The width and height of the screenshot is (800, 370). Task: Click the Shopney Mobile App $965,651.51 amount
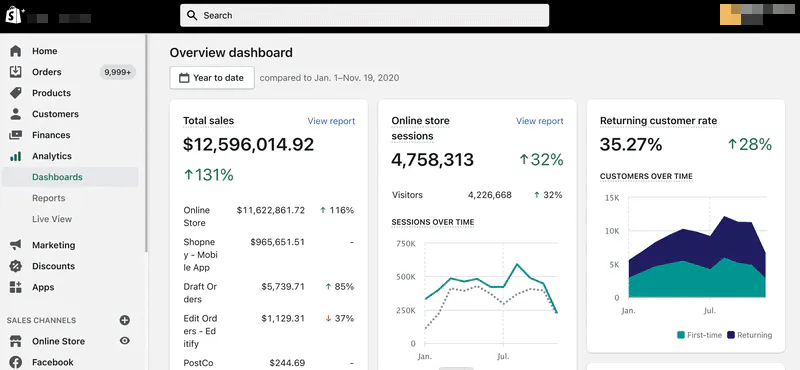pyautogui.click(x=277, y=242)
